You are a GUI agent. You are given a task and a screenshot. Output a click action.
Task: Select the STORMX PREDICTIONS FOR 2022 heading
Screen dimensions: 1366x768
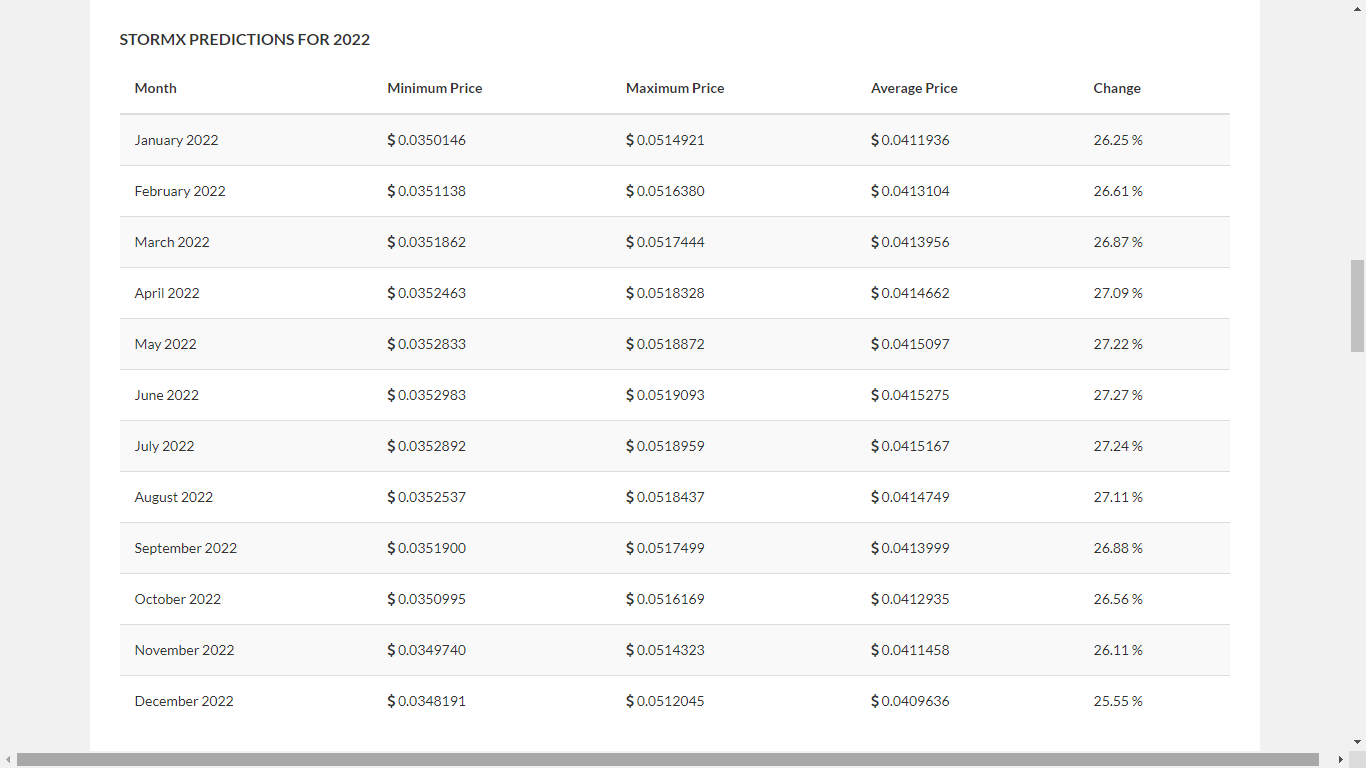point(244,40)
